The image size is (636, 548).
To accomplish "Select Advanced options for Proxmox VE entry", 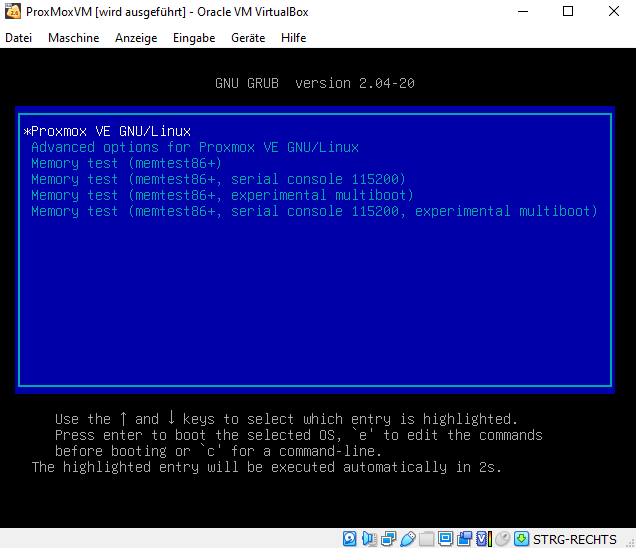I will [x=315, y=147].
